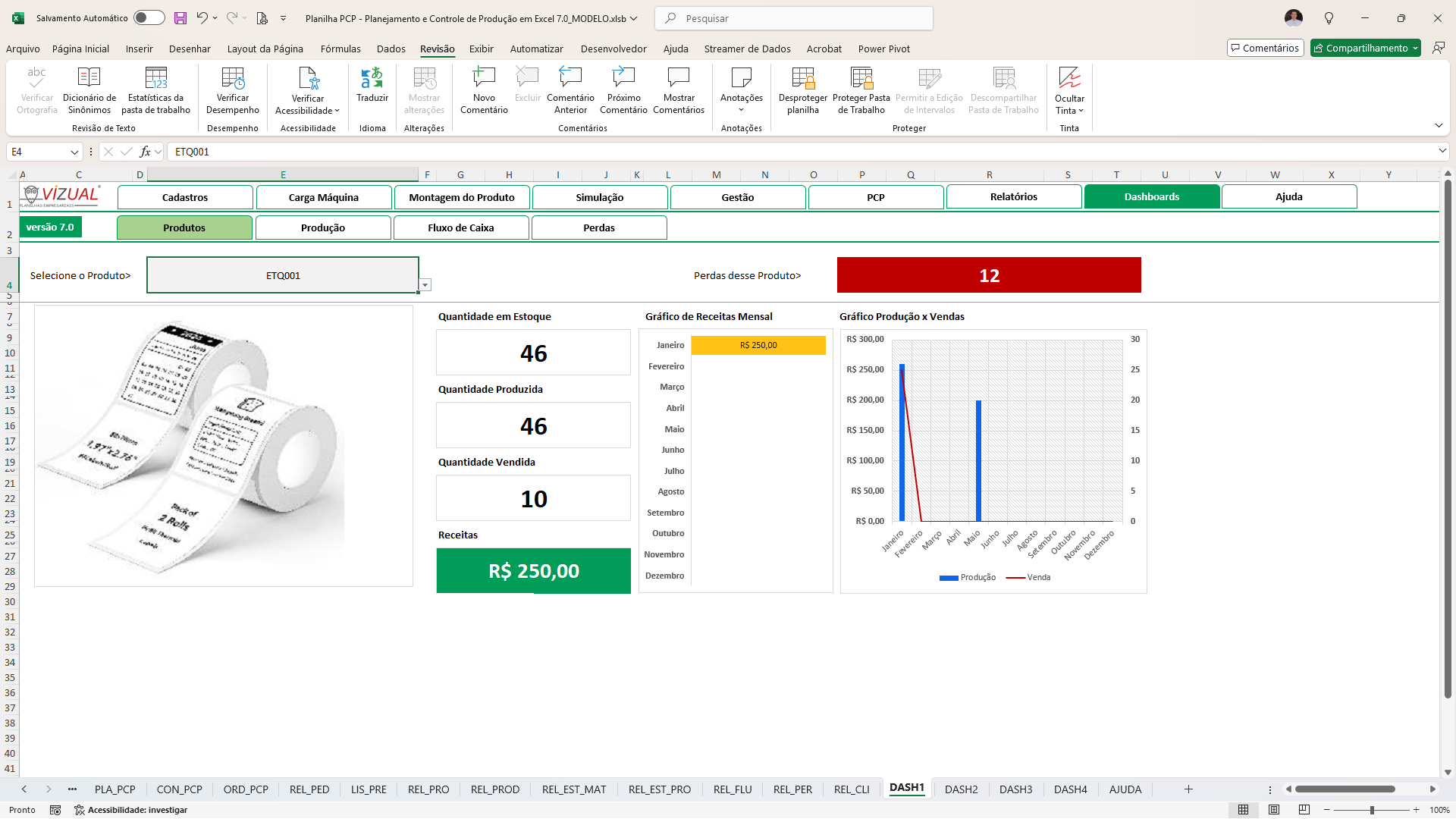1456x819 pixels.
Task: Open Estatísticas da pasta de trabalho
Action: [155, 78]
